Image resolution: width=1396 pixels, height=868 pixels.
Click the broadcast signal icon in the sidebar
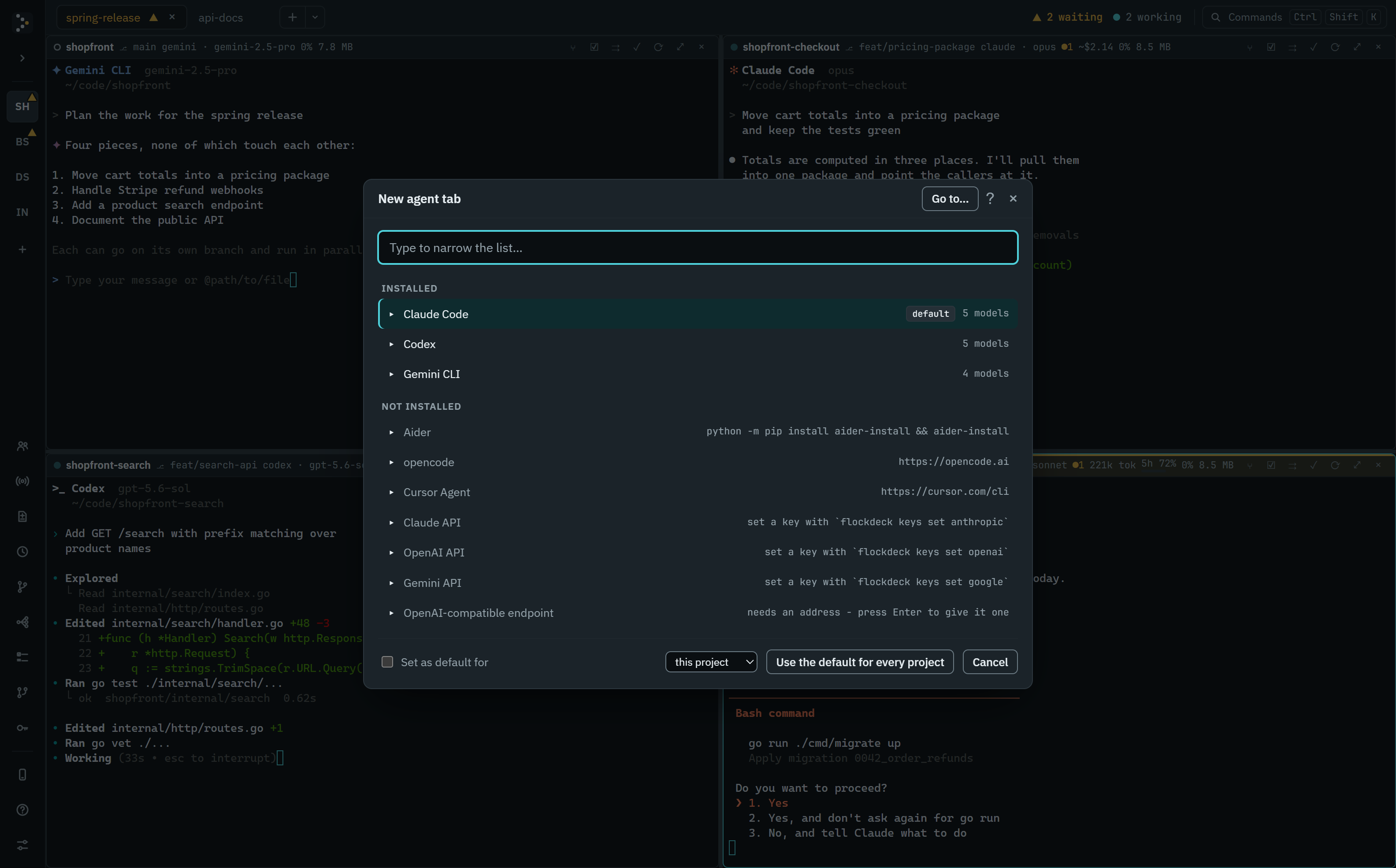[x=22, y=481]
